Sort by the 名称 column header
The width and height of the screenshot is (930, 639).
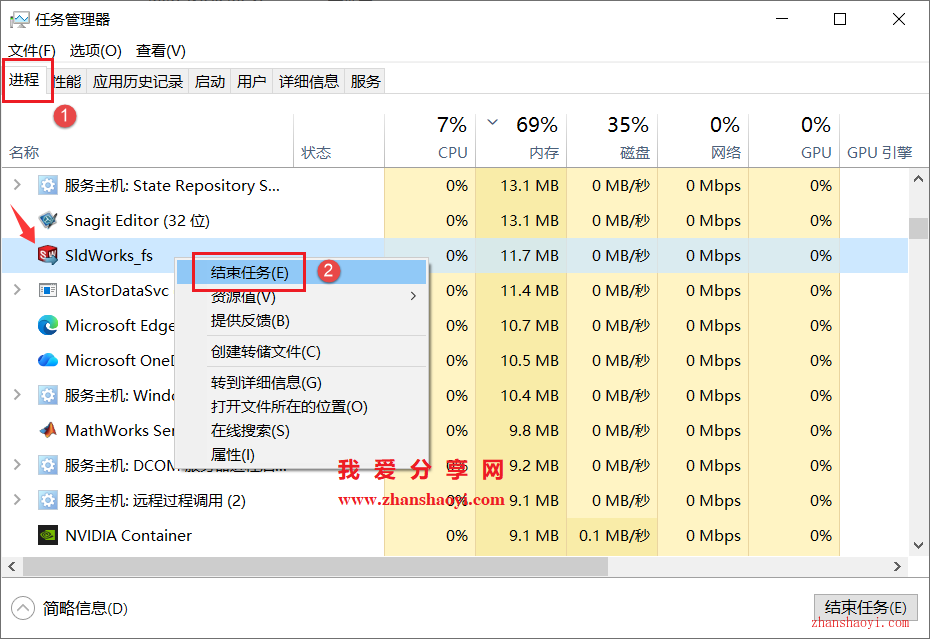(x=148, y=140)
